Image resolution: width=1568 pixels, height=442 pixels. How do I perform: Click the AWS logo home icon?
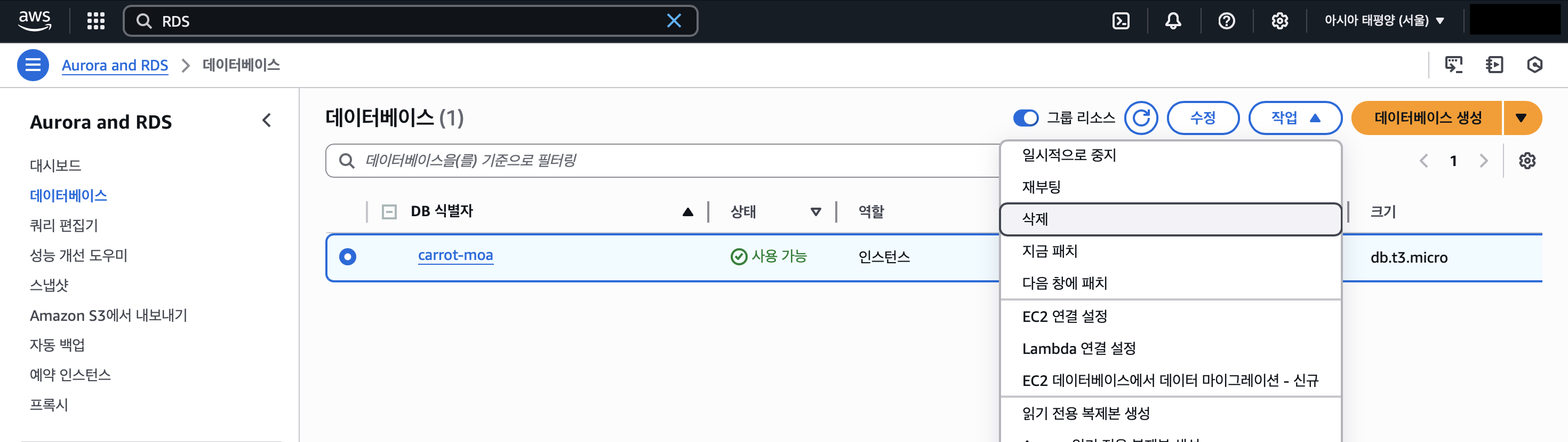pyautogui.click(x=35, y=21)
